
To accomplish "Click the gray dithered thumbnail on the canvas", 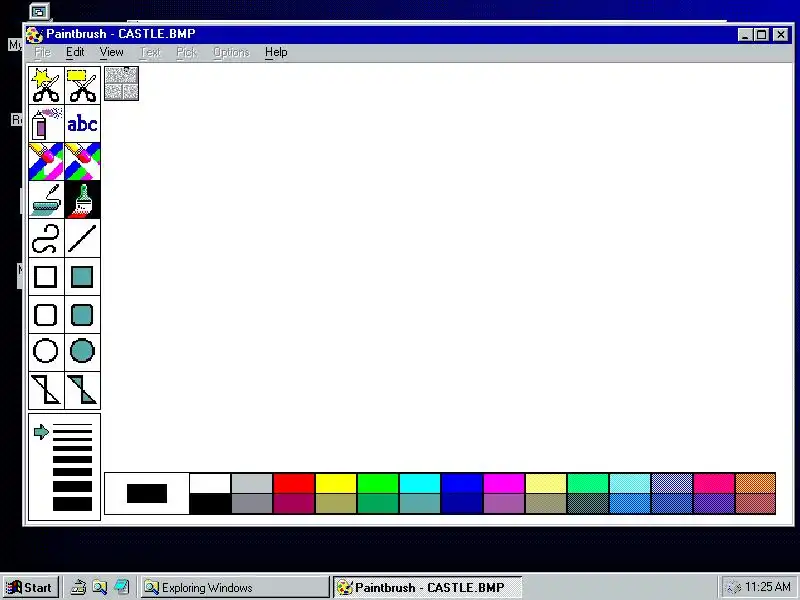I will [121, 84].
